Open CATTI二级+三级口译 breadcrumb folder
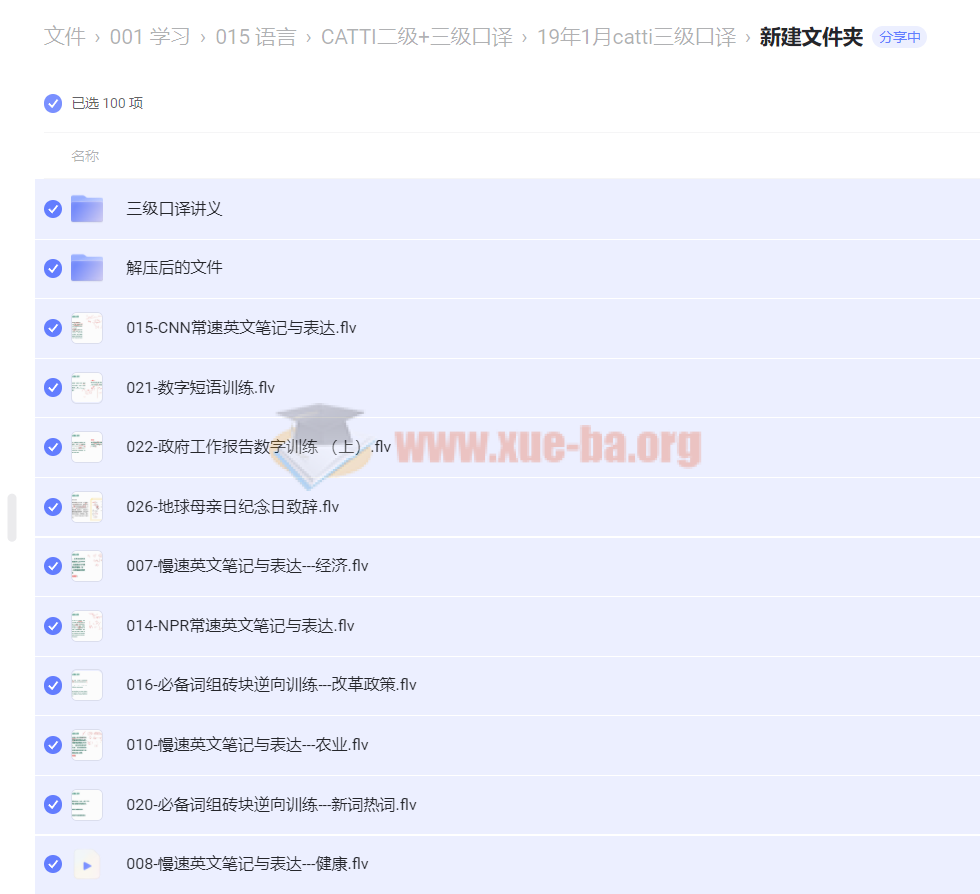The width and height of the screenshot is (980, 894). [416, 37]
